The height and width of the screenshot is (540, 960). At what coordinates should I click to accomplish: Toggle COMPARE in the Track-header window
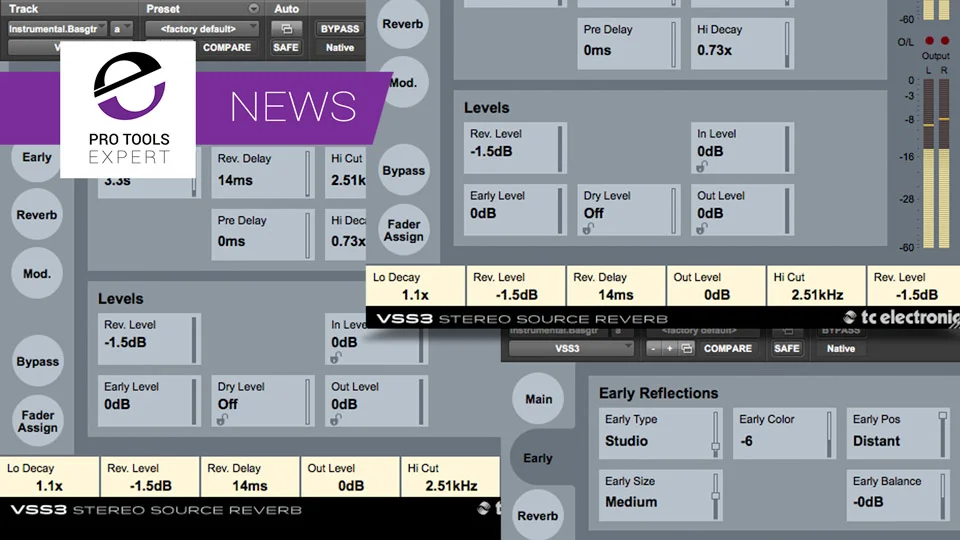[x=227, y=47]
